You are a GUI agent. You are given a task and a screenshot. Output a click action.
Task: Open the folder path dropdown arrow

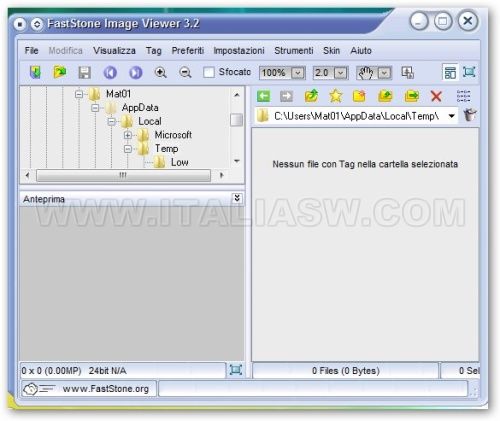pyautogui.click(x=451, y=116)
